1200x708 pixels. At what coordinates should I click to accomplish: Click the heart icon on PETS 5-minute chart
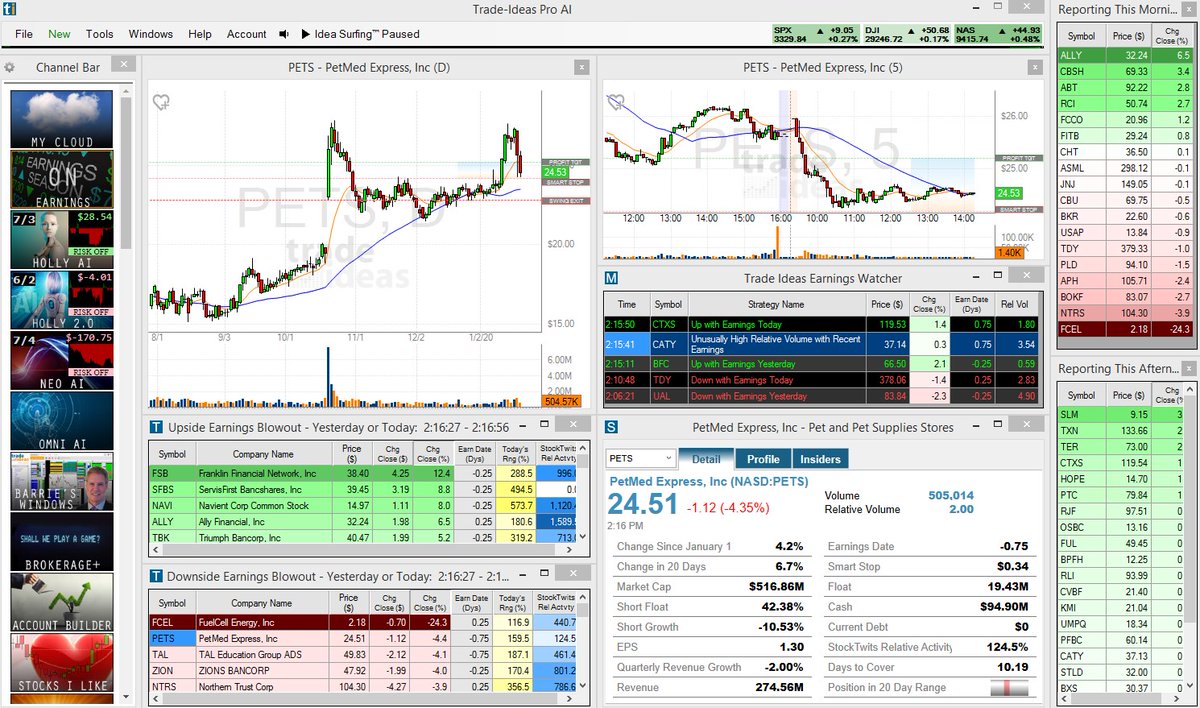pos(616,102)
